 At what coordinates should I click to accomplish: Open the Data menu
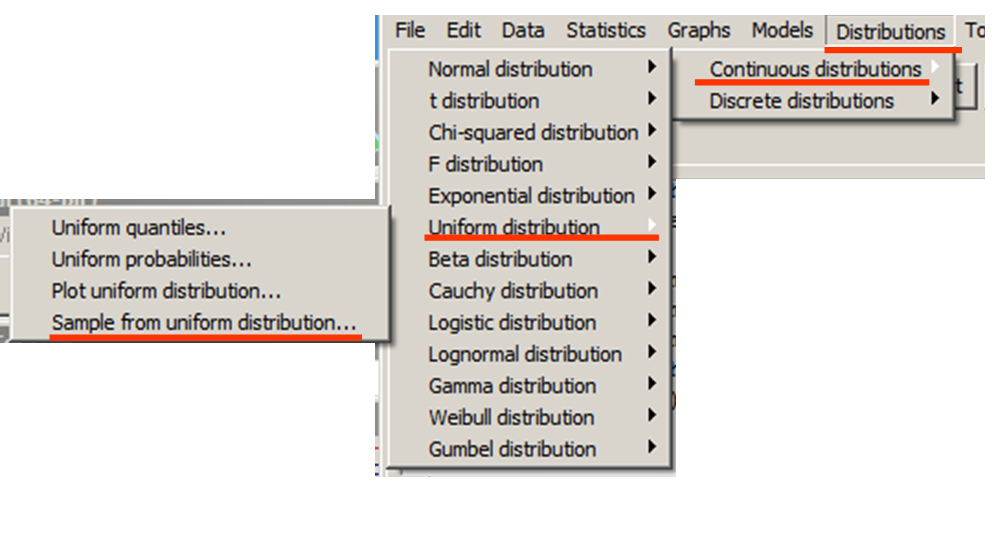point(523,30)
